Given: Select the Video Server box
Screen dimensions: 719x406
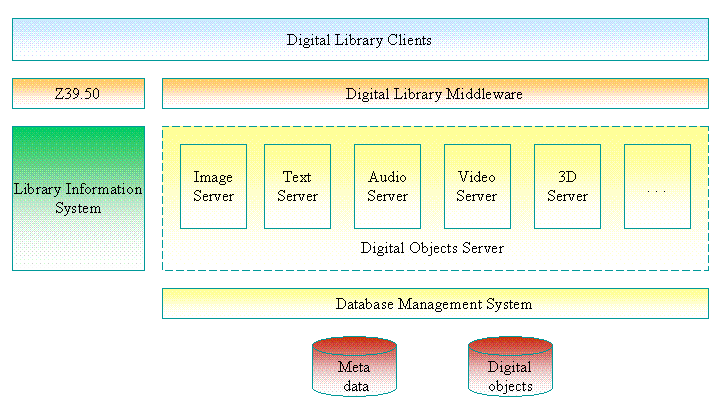Looking at the screenshot, I should point(477,186).
